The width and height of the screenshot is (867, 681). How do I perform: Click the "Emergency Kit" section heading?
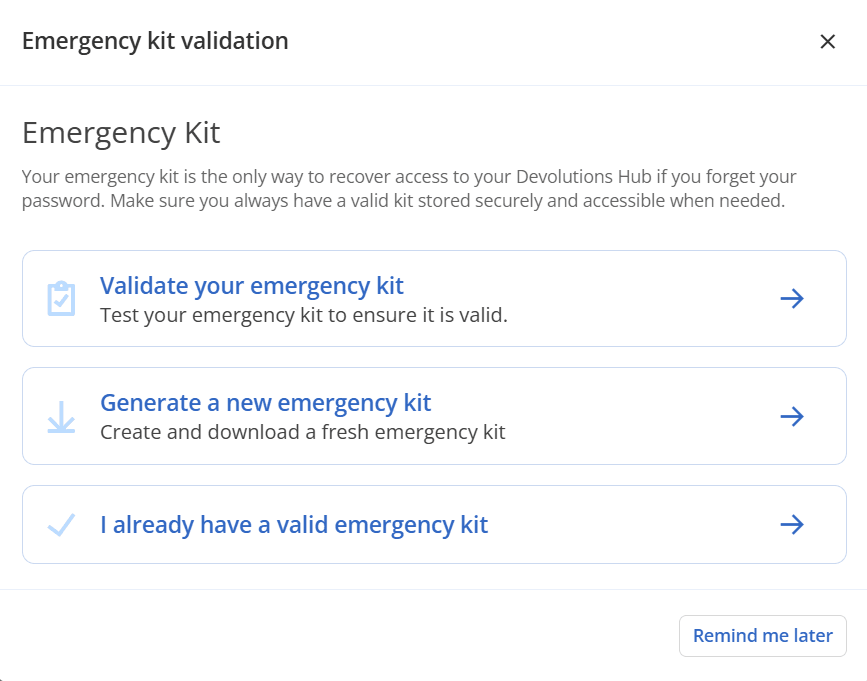[121, 133]
